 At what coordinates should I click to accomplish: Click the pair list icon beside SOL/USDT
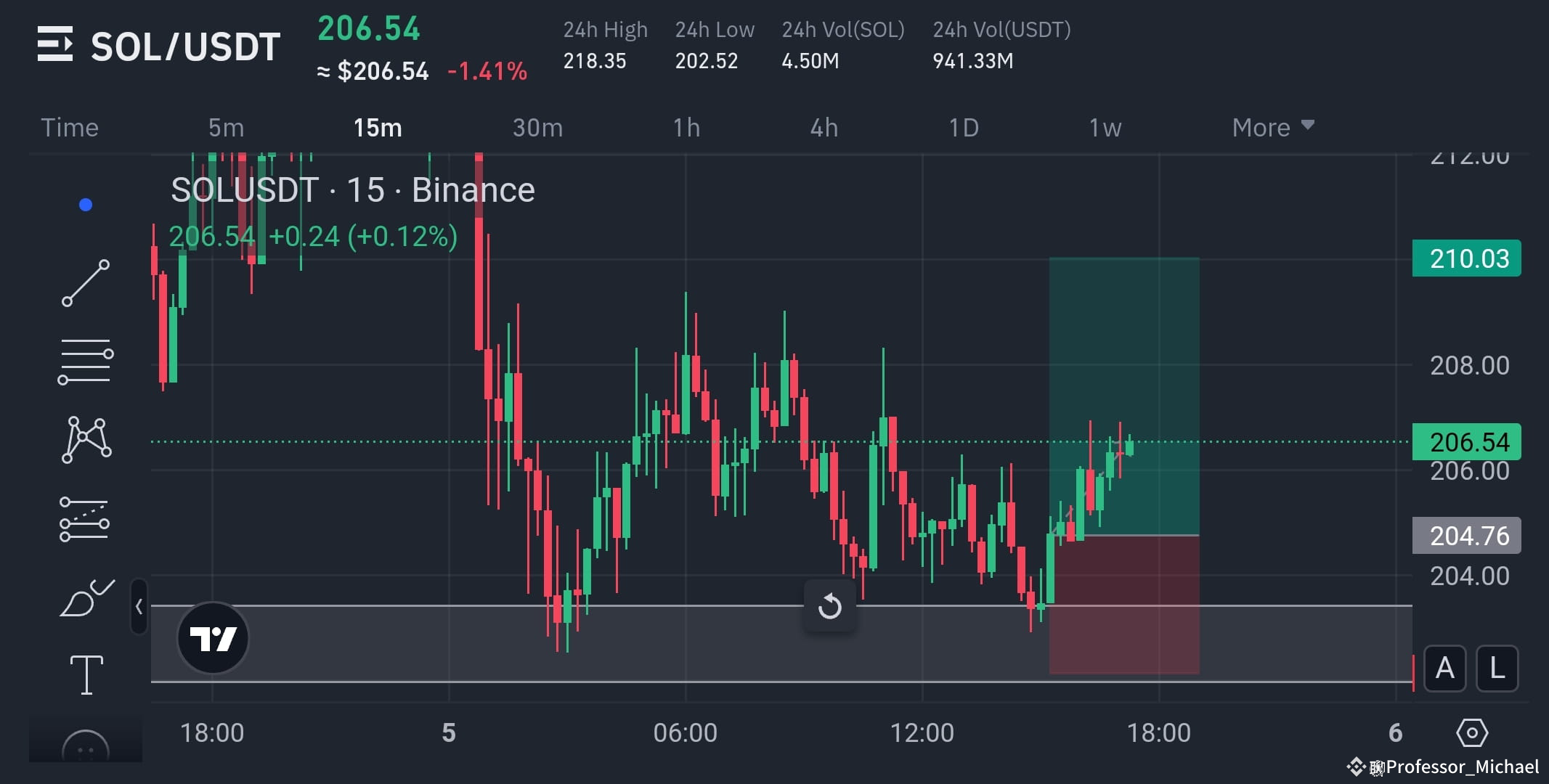54,44
